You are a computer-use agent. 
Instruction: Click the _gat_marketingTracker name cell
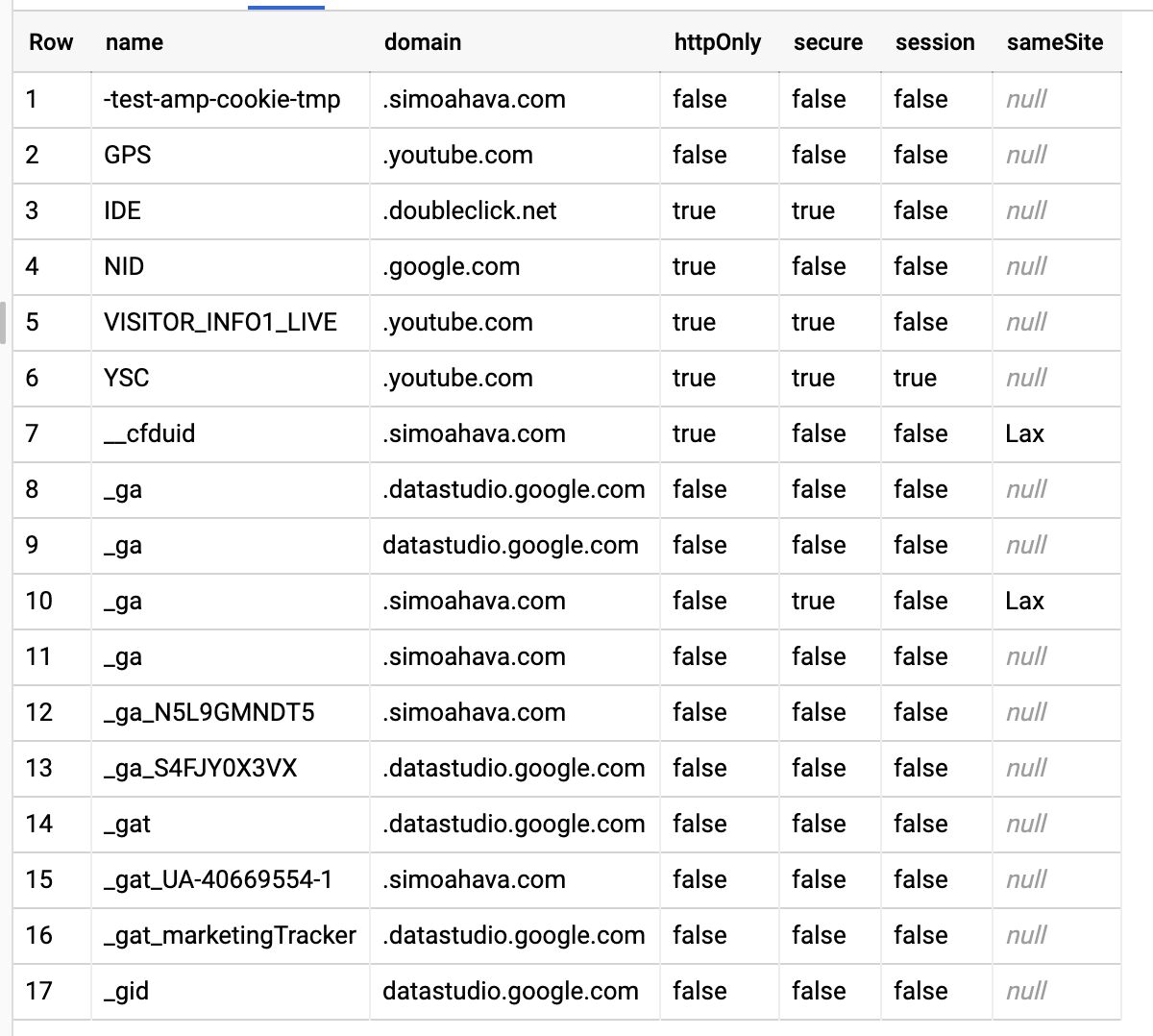[x=230, y=935]
